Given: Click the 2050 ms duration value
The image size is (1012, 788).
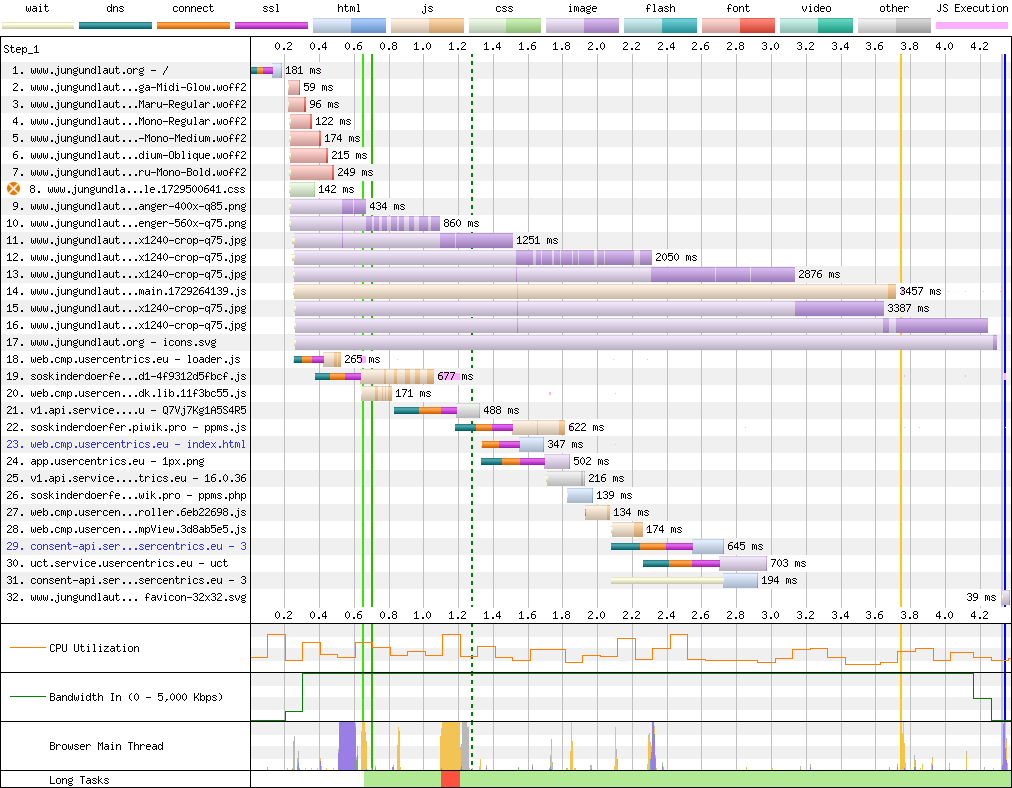Looking at the screenshot, I should click(x=676, y=257).
